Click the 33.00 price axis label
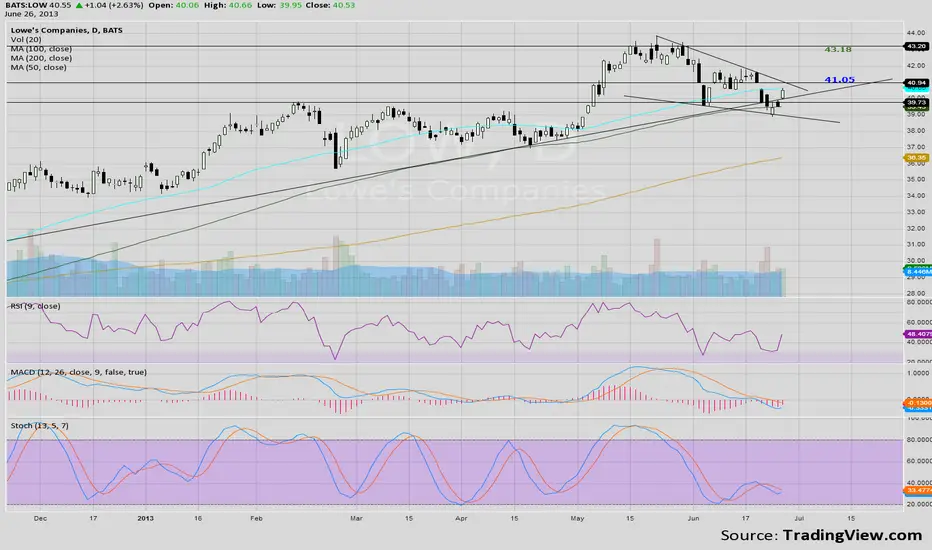This screenshot has height=550, width=932. coord(915,212)
